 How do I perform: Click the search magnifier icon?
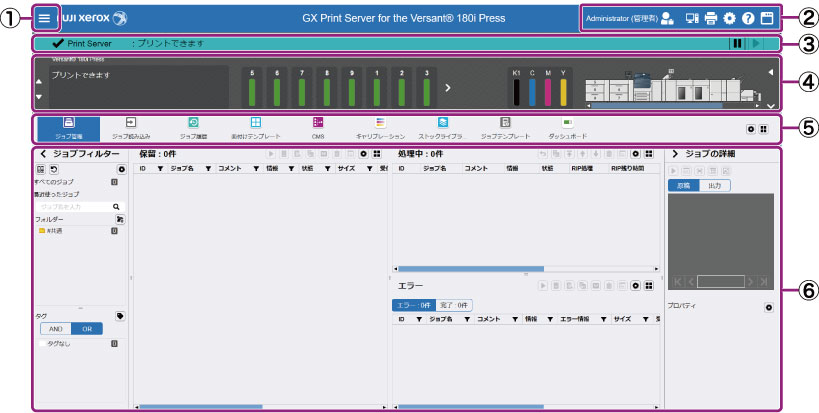point(116,207)
